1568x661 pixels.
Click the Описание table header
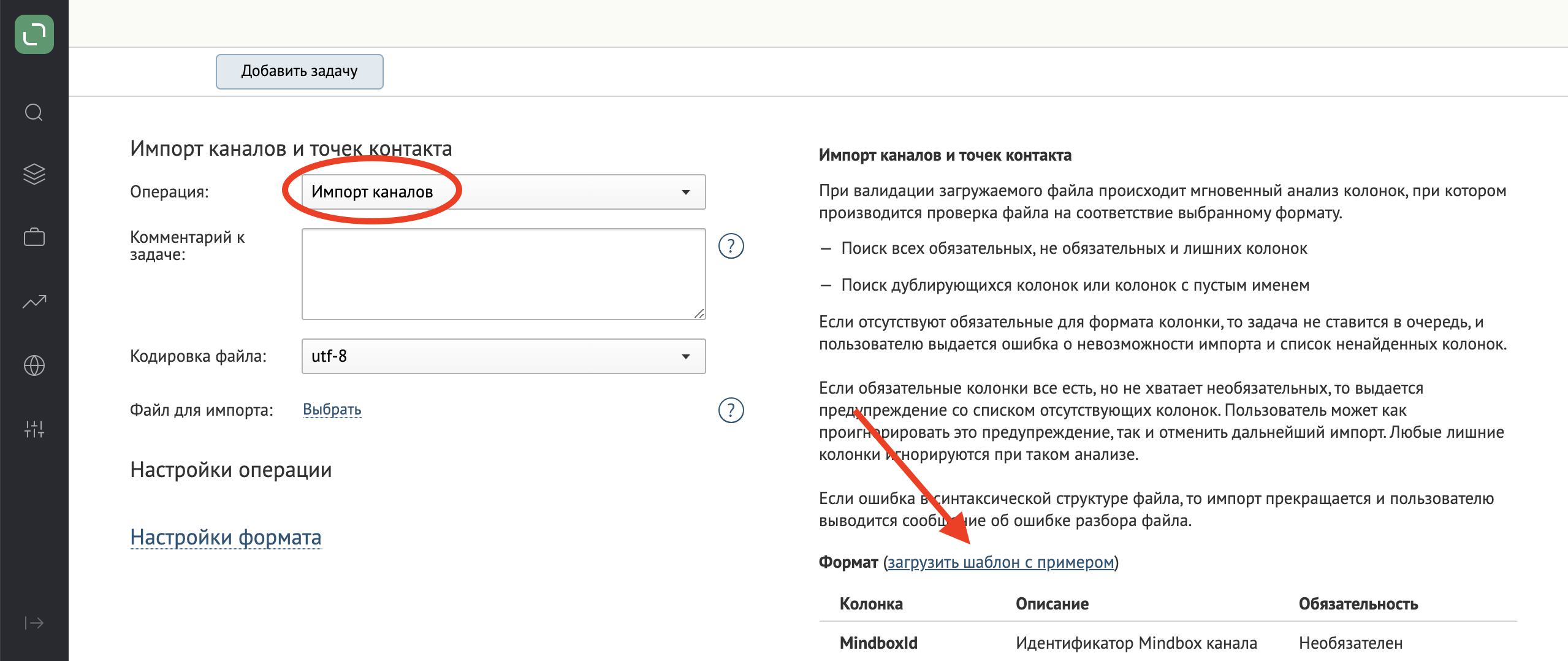pyautogui.click(x=1052, y=604)
